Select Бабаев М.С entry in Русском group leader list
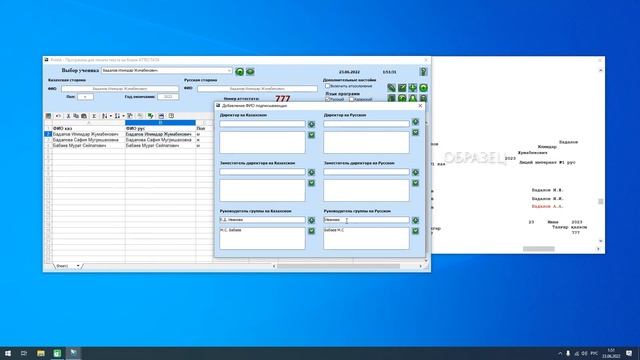 334,230
